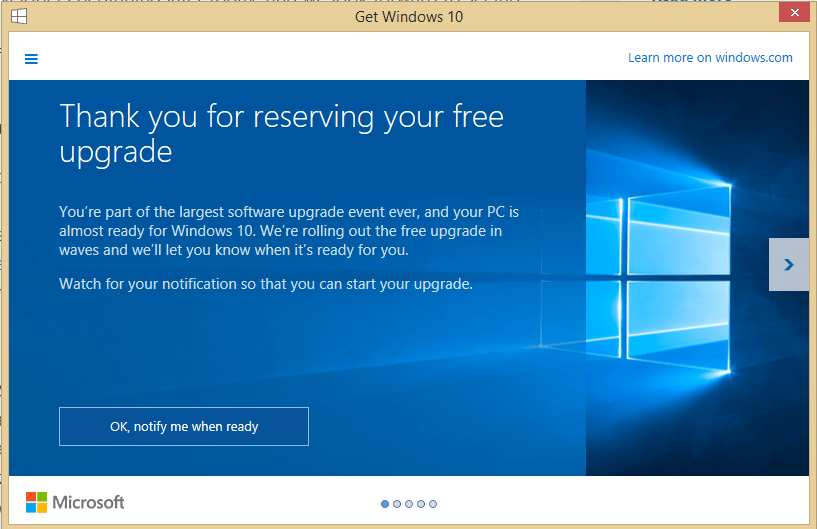Close the Get Windows 10 window
Image resolution: width=817 pixels, height=529 pixels.
tap(794, 13)
